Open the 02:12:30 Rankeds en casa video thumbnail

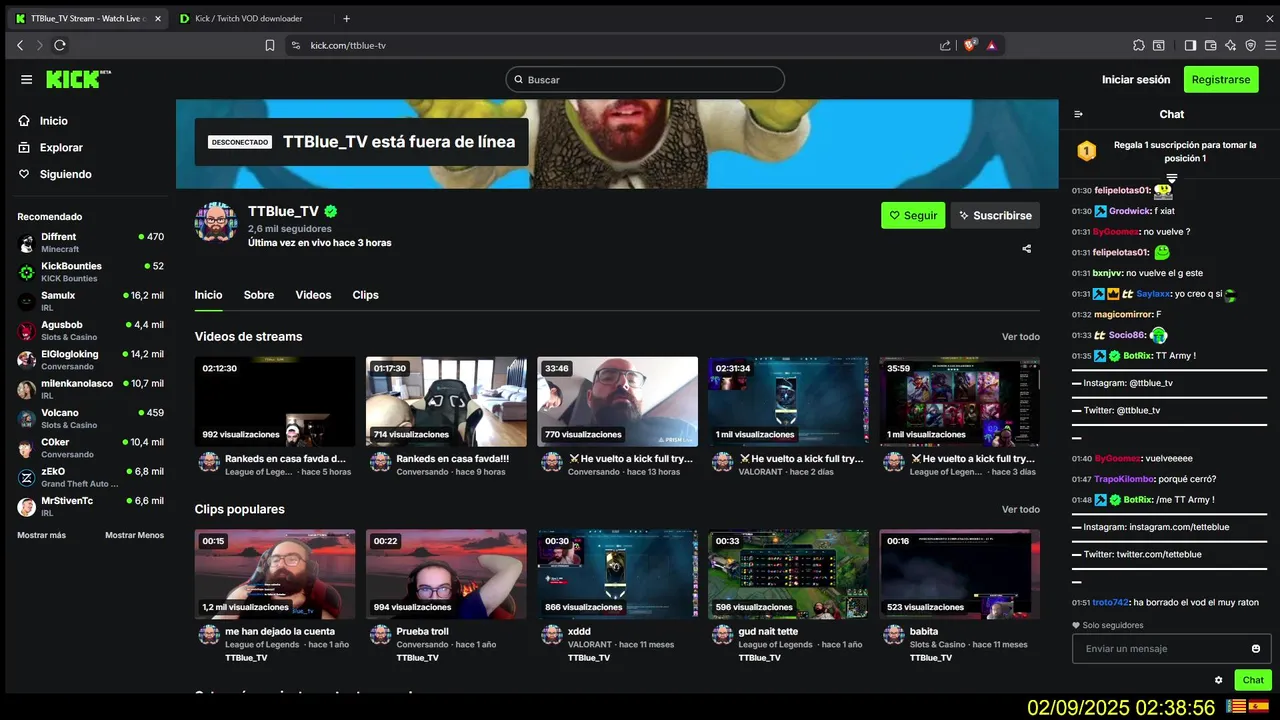(x=275, y=402)
